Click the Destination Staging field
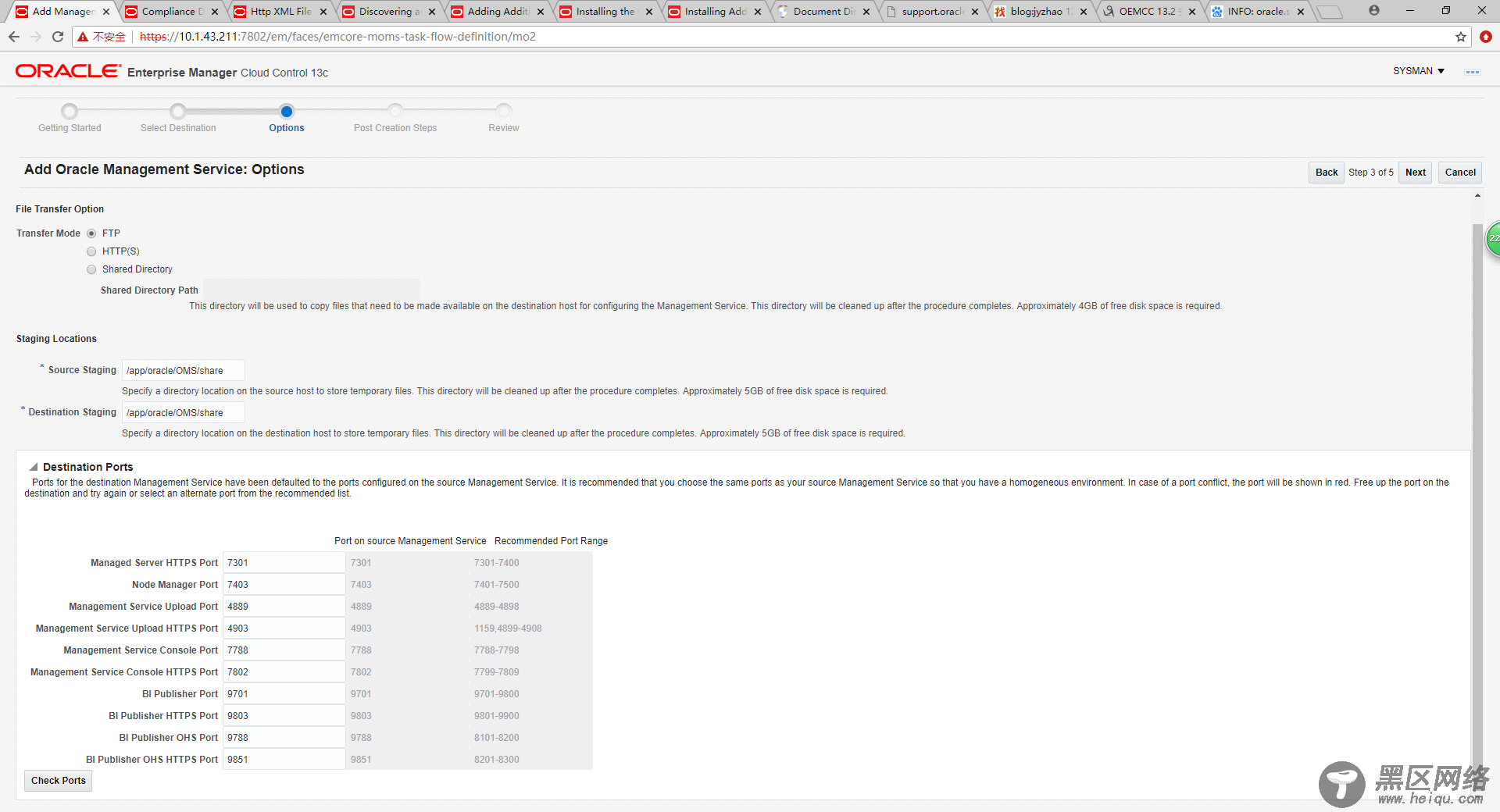The width and height of the screenshot is (1500, 812). pos(184,412)
